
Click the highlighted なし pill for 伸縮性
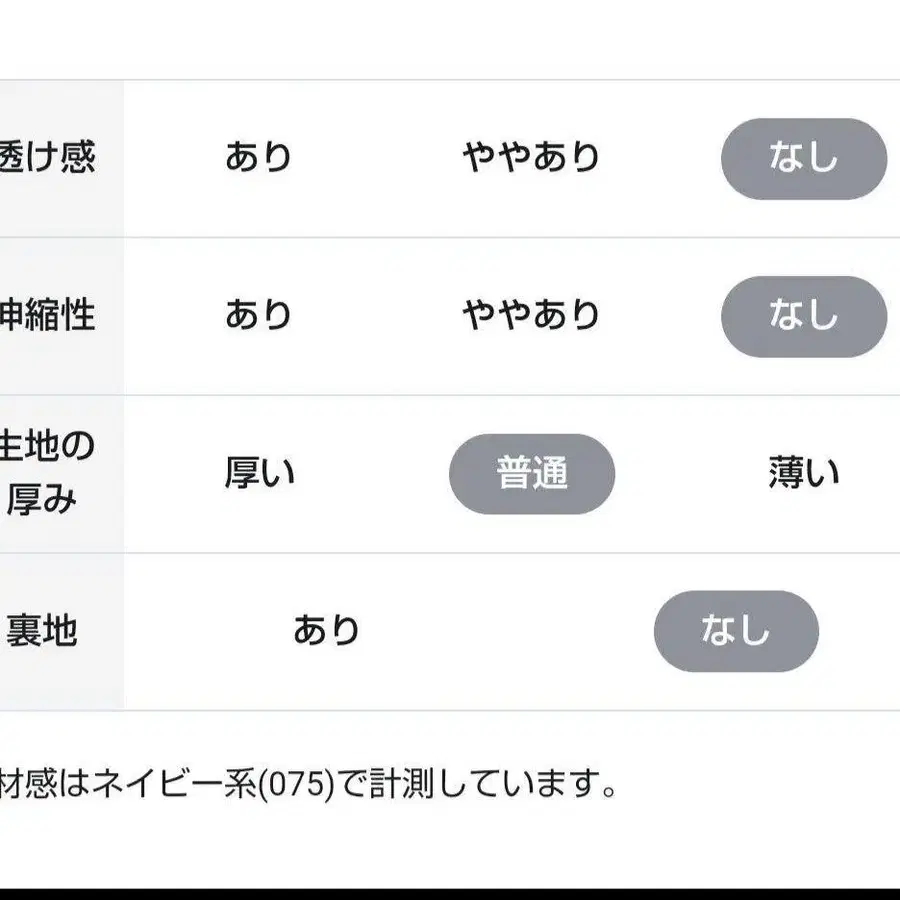[803, 316]
